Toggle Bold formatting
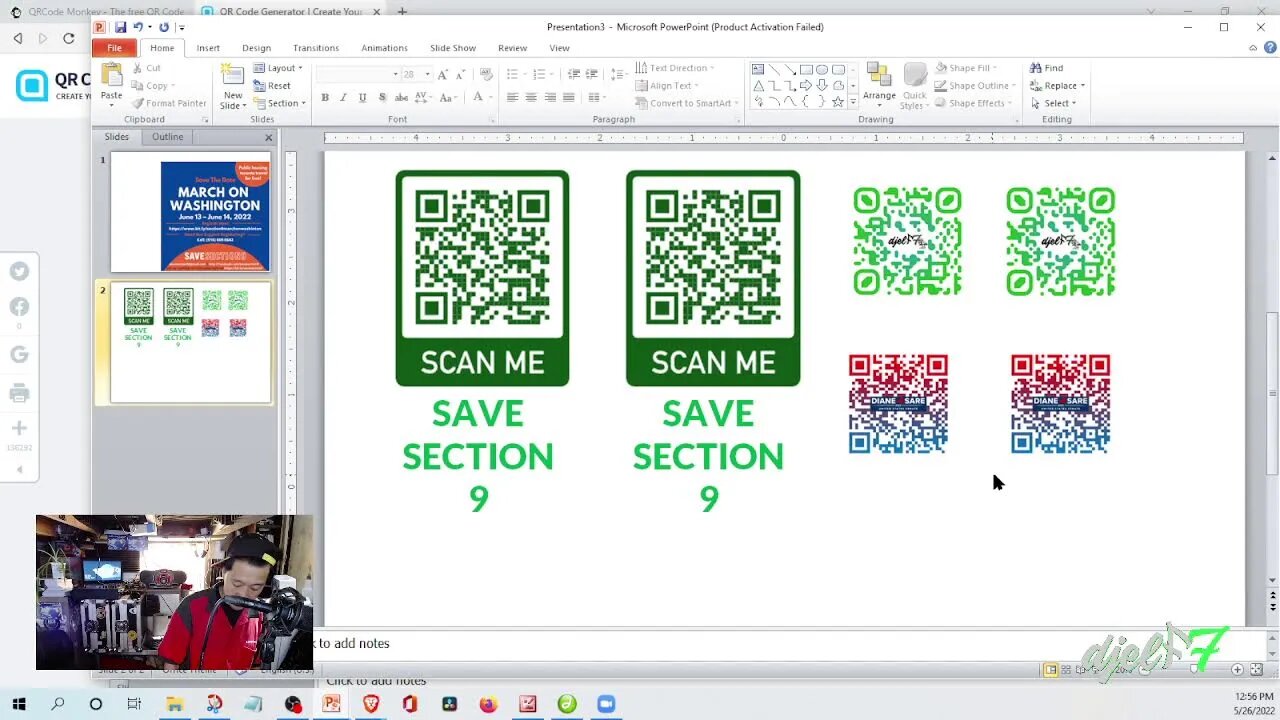This screenshot has height=720, width=1280. click(x=325, y=98)
